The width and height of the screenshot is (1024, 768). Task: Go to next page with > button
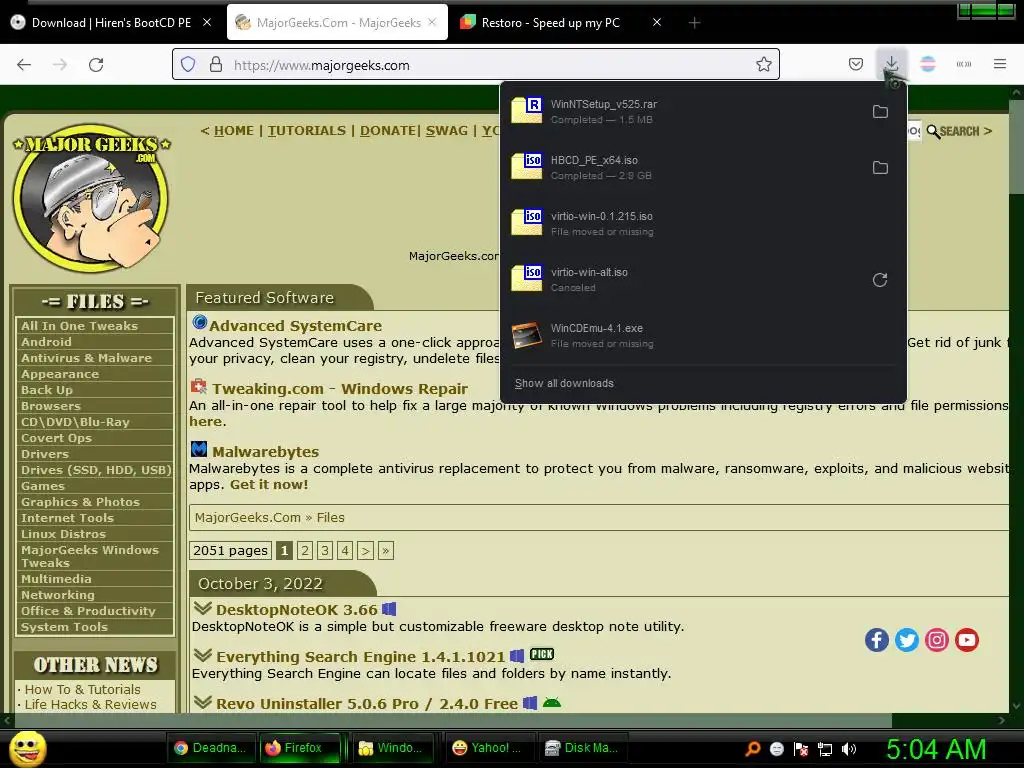(x=365, y=551)
